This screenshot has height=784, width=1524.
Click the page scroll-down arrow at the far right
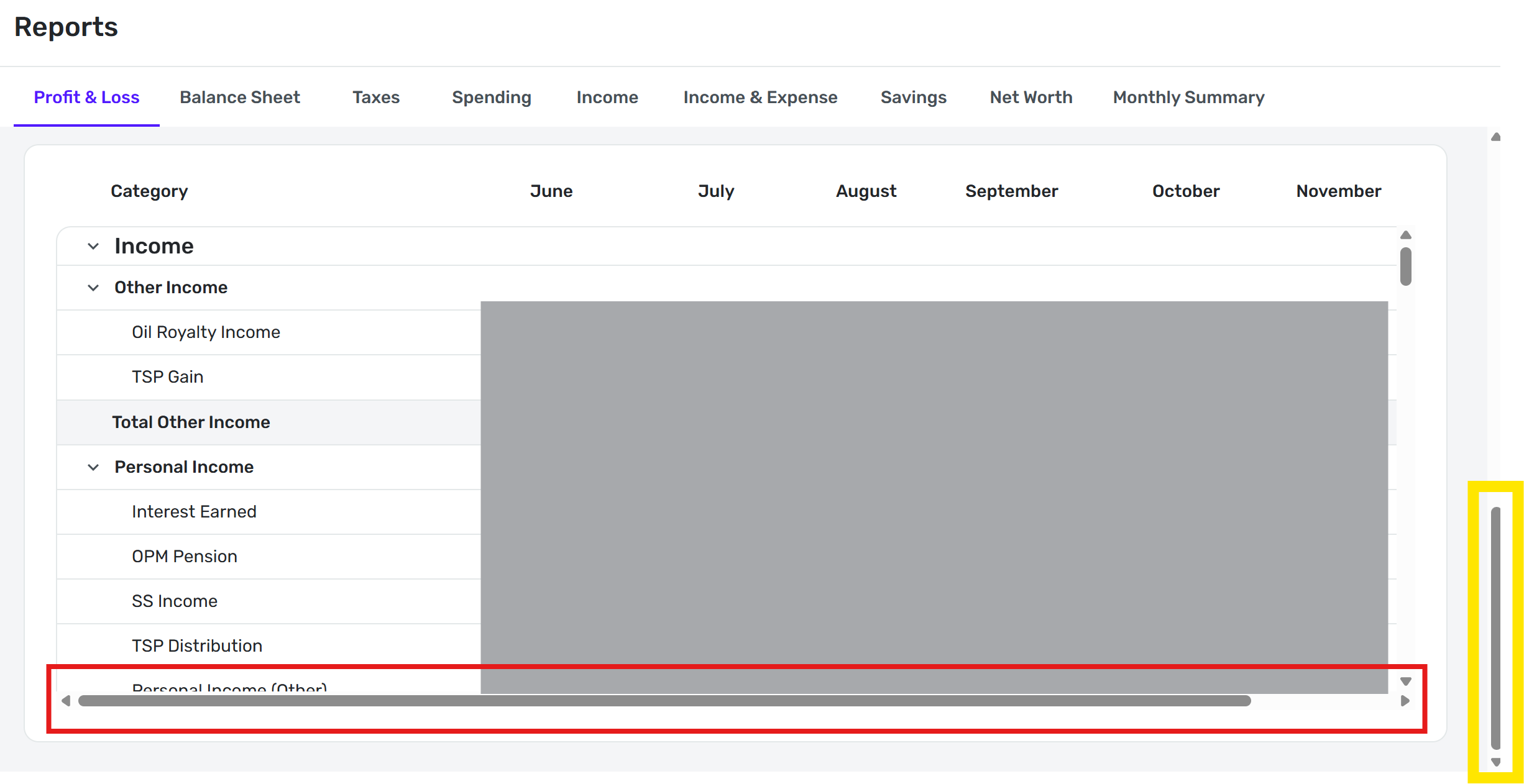coord(1495,762)
